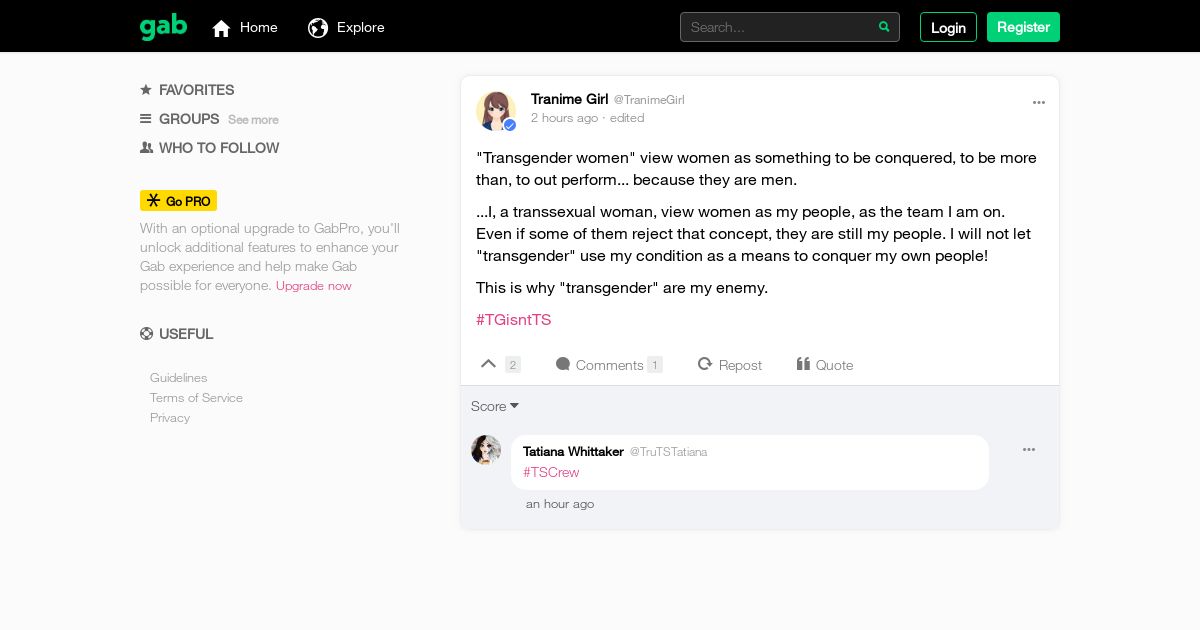Upvote the Tranime Girl post

(x=488, y=364)
